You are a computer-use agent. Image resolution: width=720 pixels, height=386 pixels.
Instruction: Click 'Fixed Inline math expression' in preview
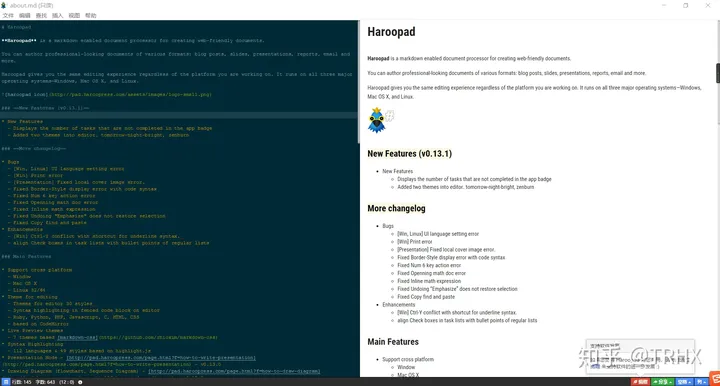[x=429, y=281]
